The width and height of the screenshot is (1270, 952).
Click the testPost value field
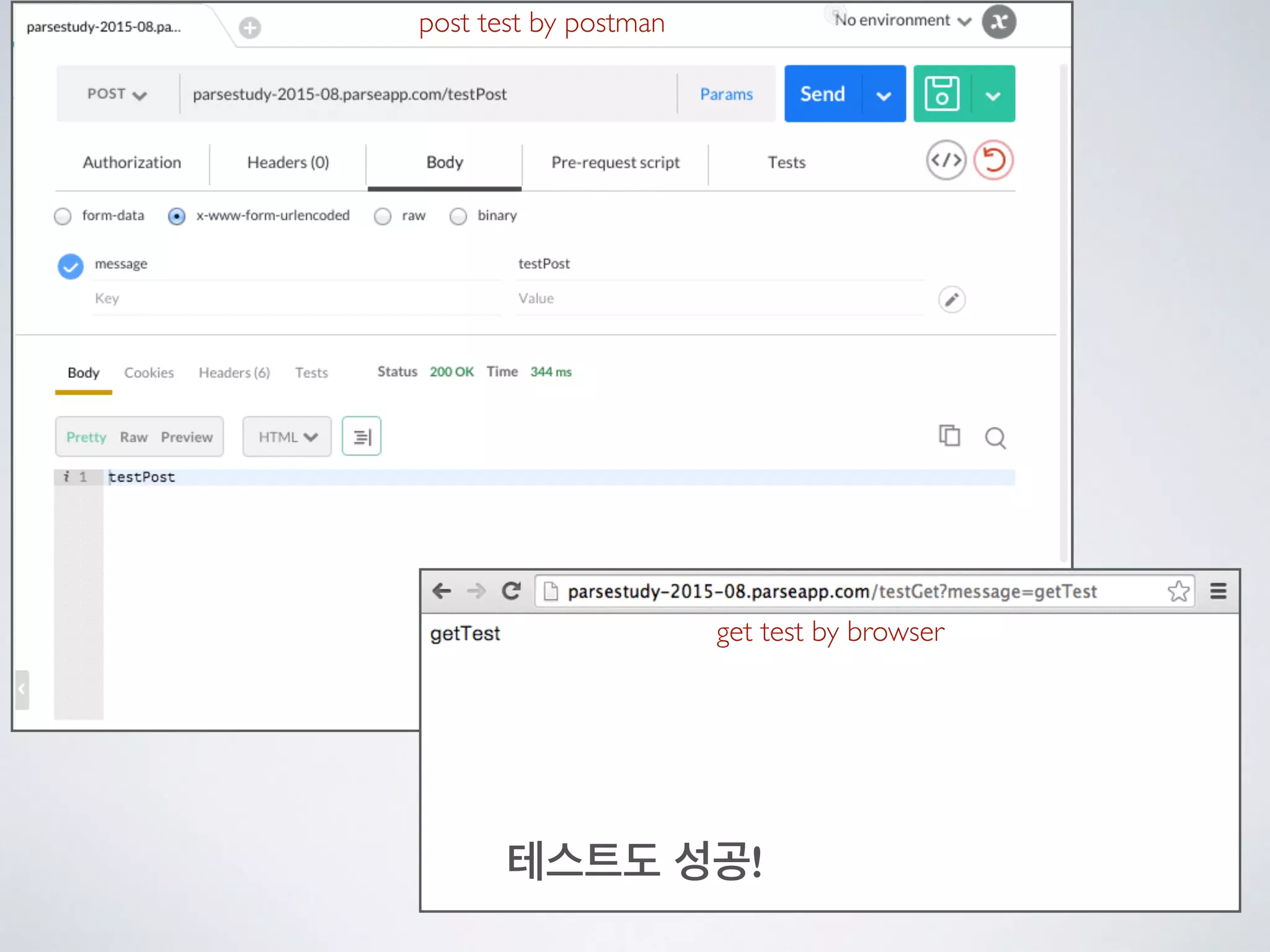tap(721, 264)
